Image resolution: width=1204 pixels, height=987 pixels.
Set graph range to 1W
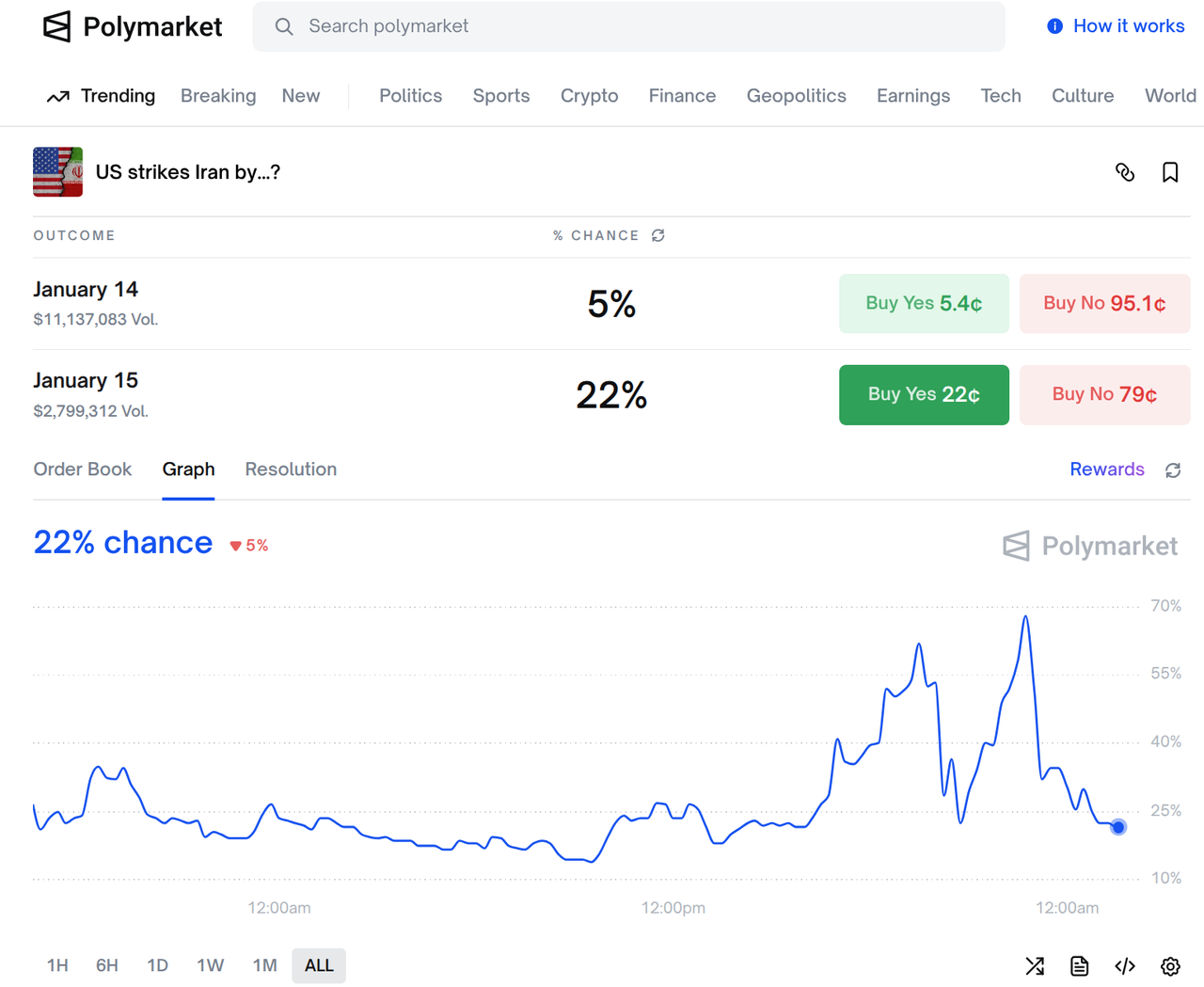pos(210,965)
